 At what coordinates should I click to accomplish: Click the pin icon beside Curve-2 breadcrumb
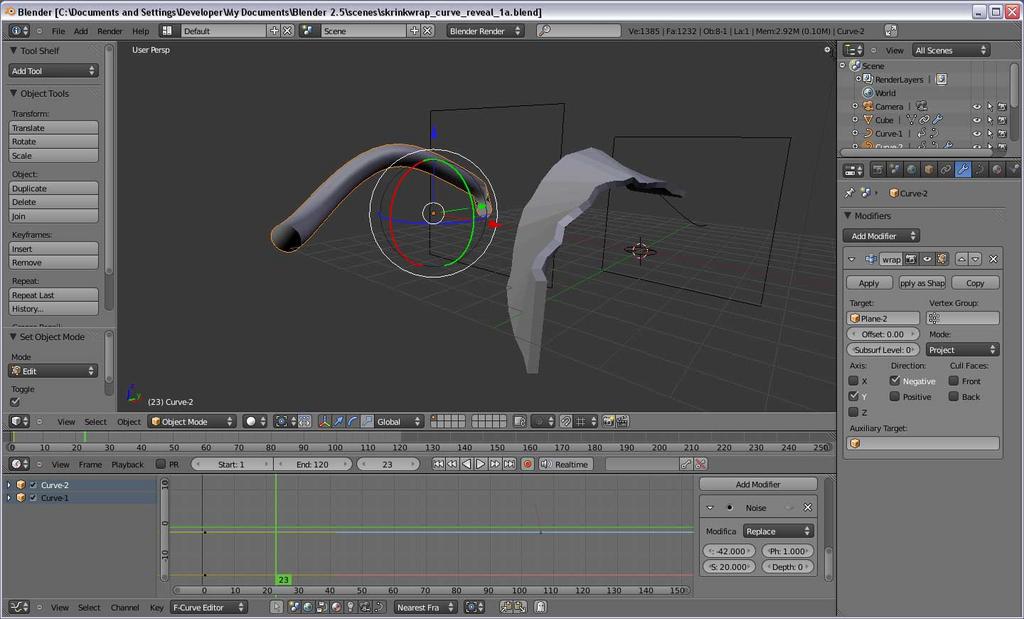tap(849, 193)
